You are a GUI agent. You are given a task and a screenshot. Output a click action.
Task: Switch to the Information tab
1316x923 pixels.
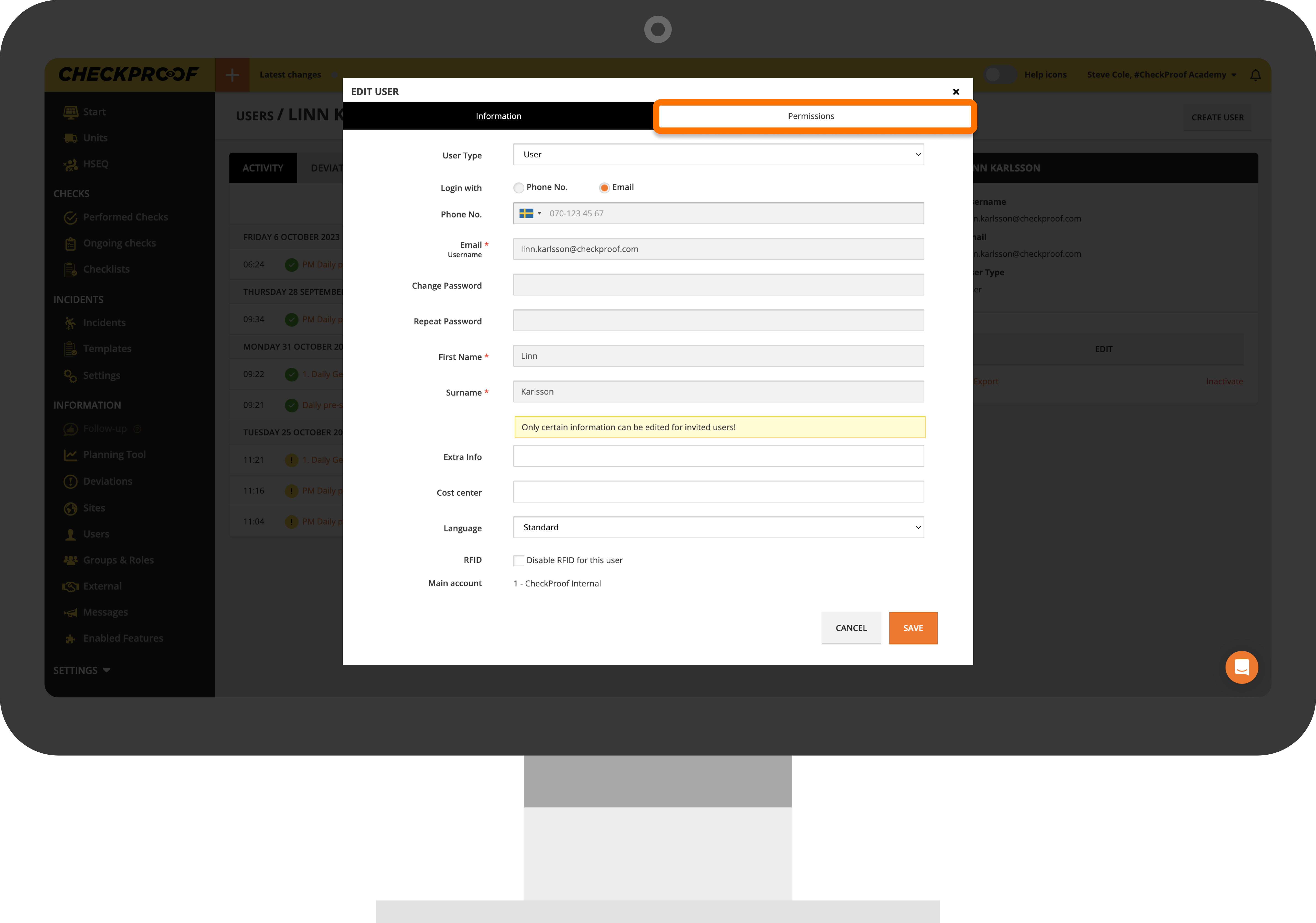point(498,116)
